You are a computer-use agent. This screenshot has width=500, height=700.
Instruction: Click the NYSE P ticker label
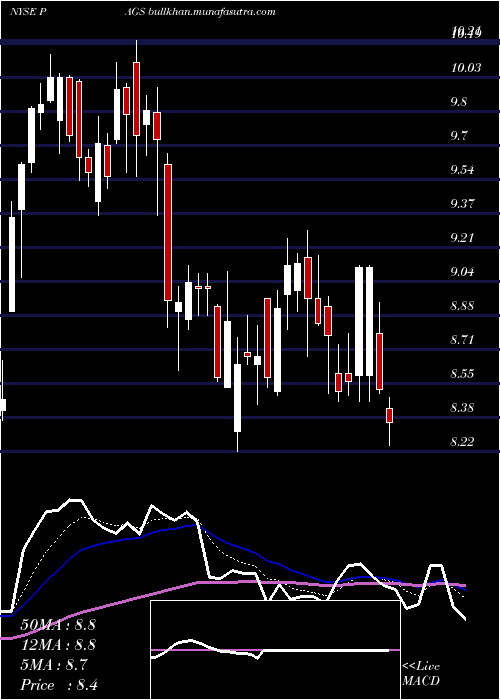coord(29,12)
